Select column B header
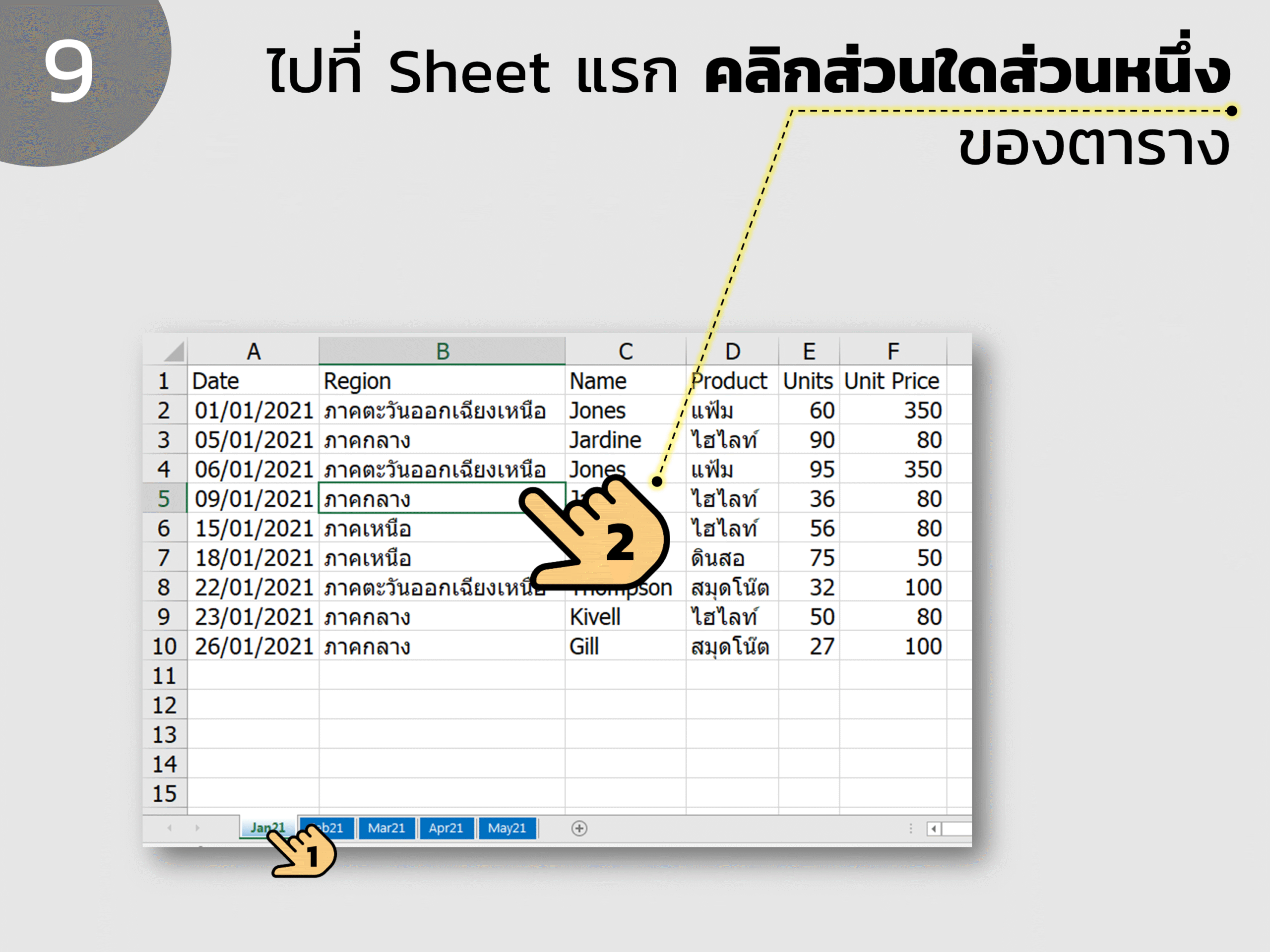Image resolution: width=1270 pixels, height=952 pixels. pyautogui.click(x=442, y=351)
